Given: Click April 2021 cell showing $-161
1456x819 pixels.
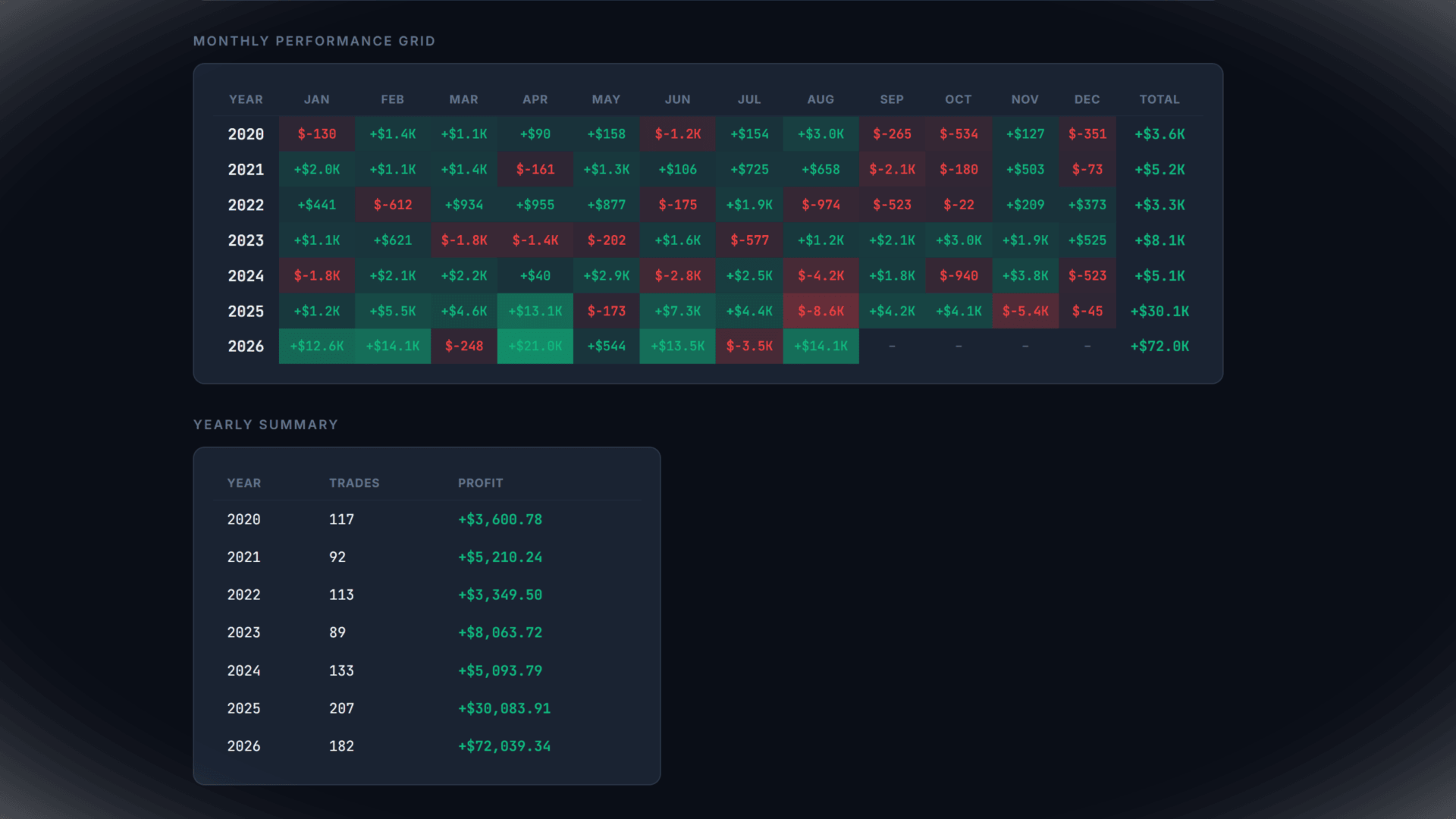Looking at the screenshot, I should click(535, 170).
